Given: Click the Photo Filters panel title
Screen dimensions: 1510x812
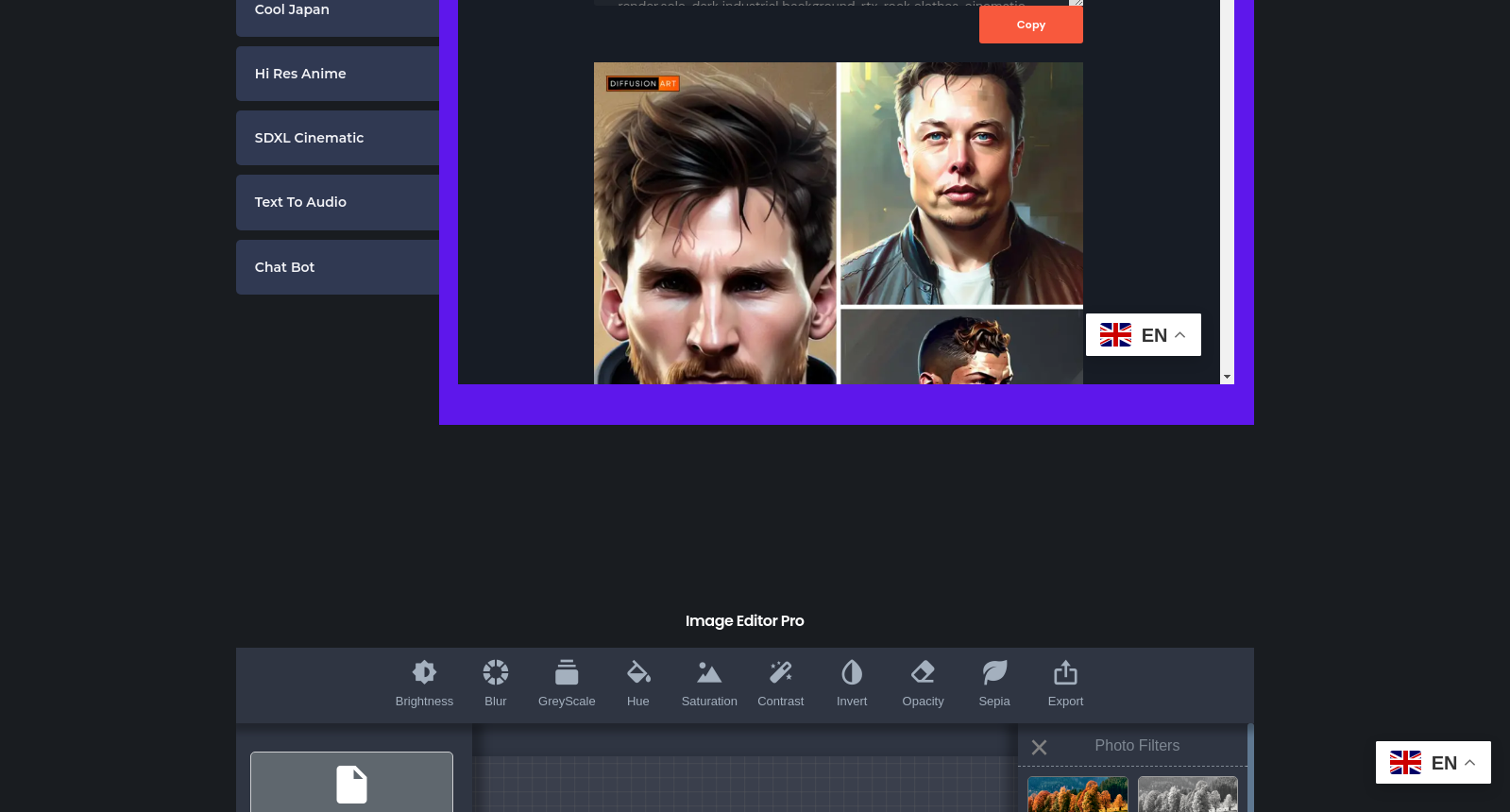Looking at the screenshot, I should (x=1137, y=746).
